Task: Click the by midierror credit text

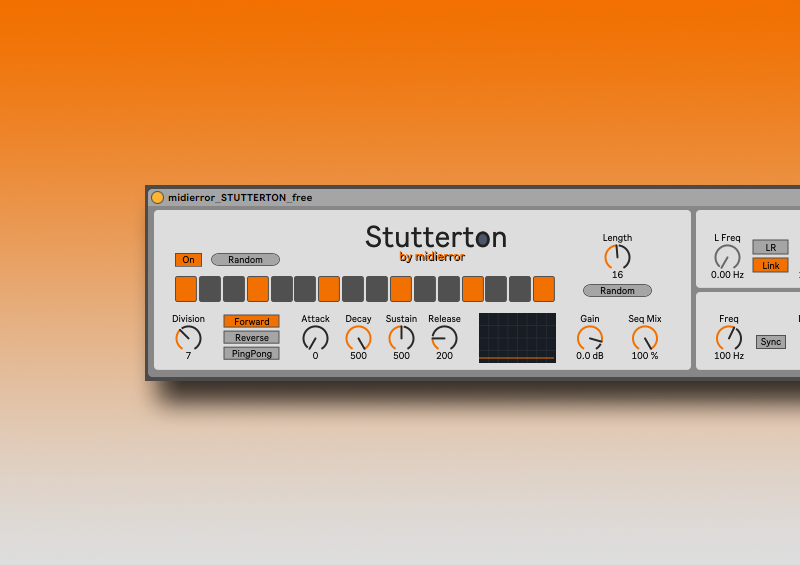Action: (x=432, y=257)
